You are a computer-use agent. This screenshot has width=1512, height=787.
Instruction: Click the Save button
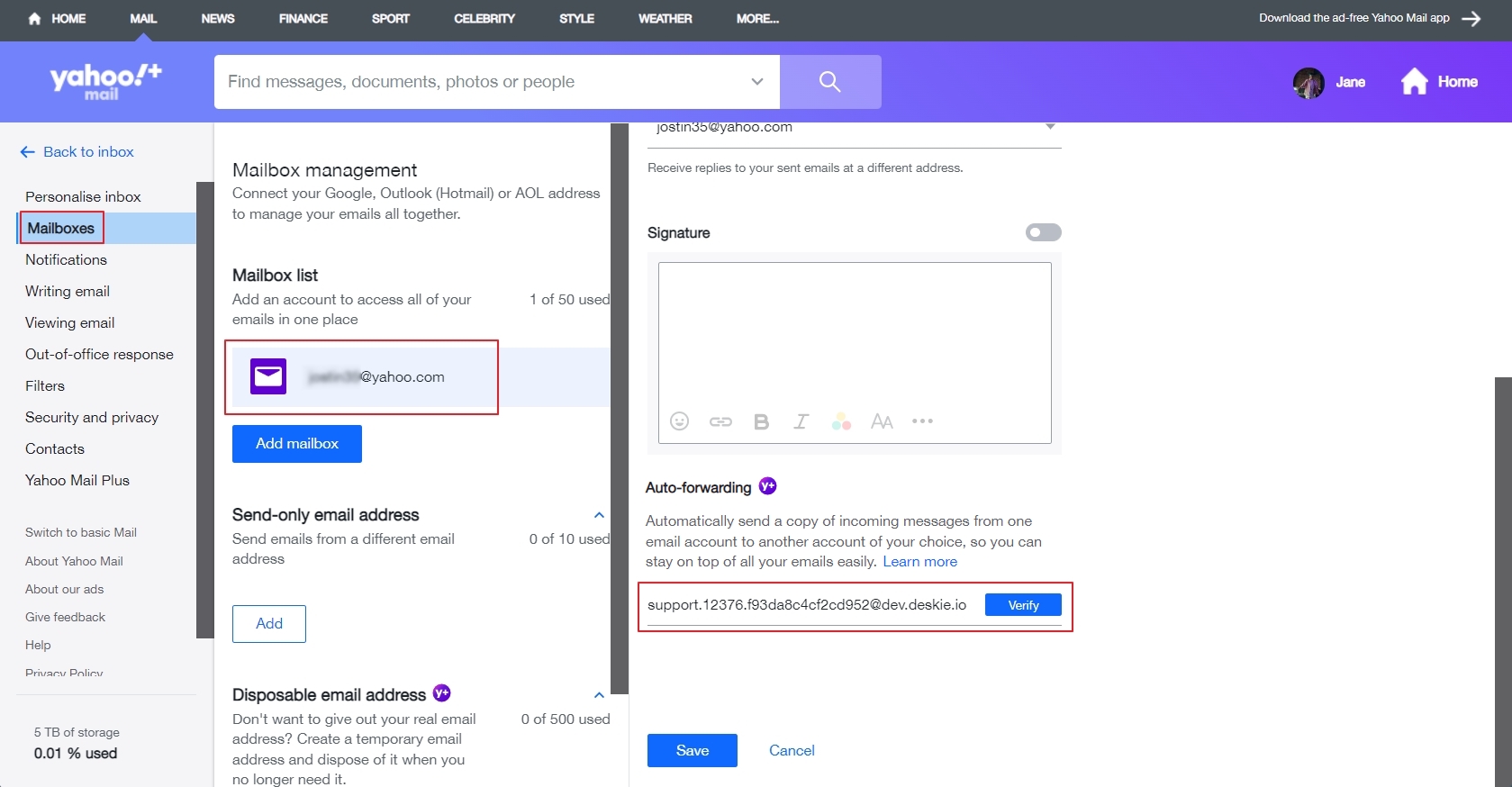pos(693,750)
